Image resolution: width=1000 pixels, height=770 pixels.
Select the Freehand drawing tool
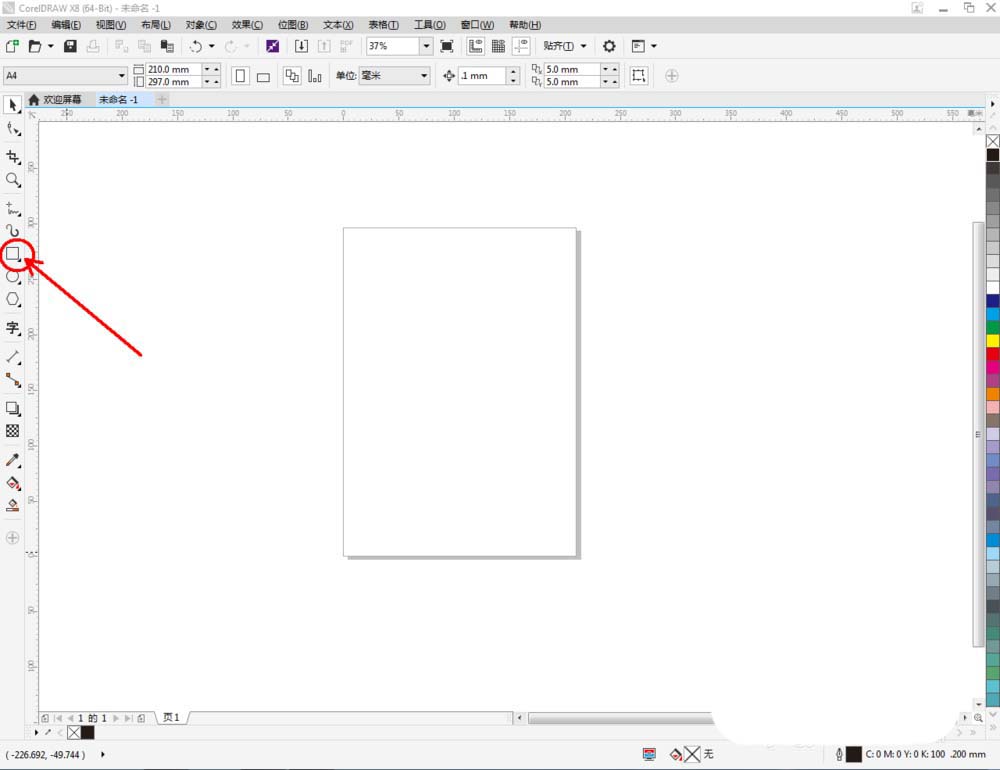(13, 209)
